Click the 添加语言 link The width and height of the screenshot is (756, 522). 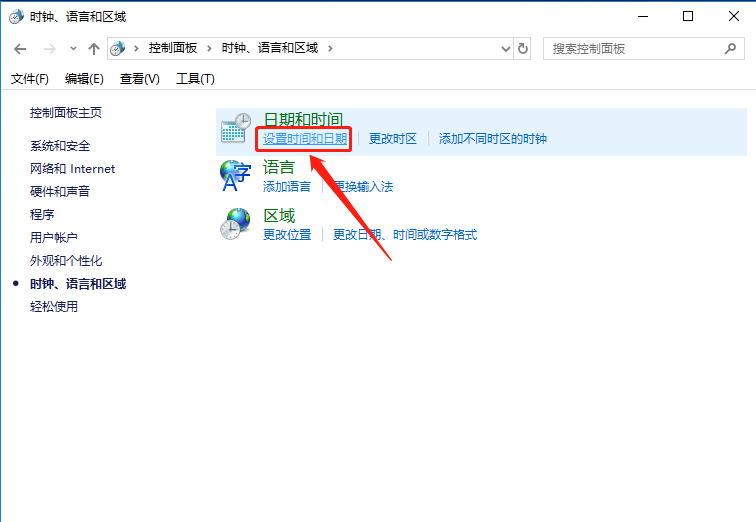click(x=286, y=186)
